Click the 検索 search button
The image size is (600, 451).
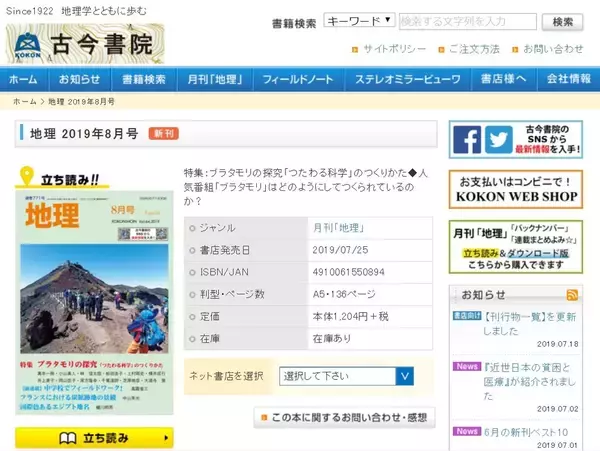tap(562, 22)
